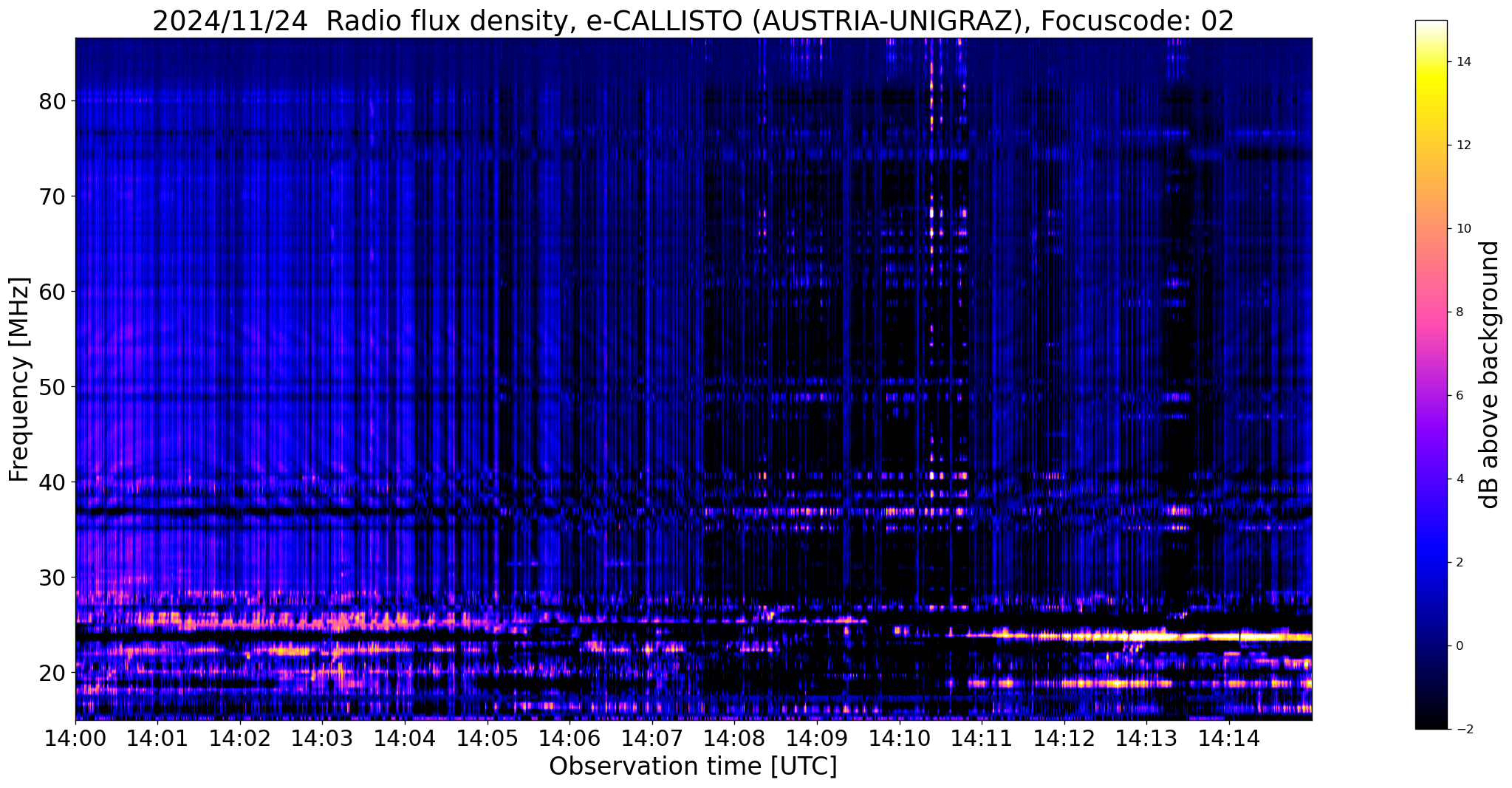Click the 14:14 time tick label
1512x788 pixels.
point(1228,737)
